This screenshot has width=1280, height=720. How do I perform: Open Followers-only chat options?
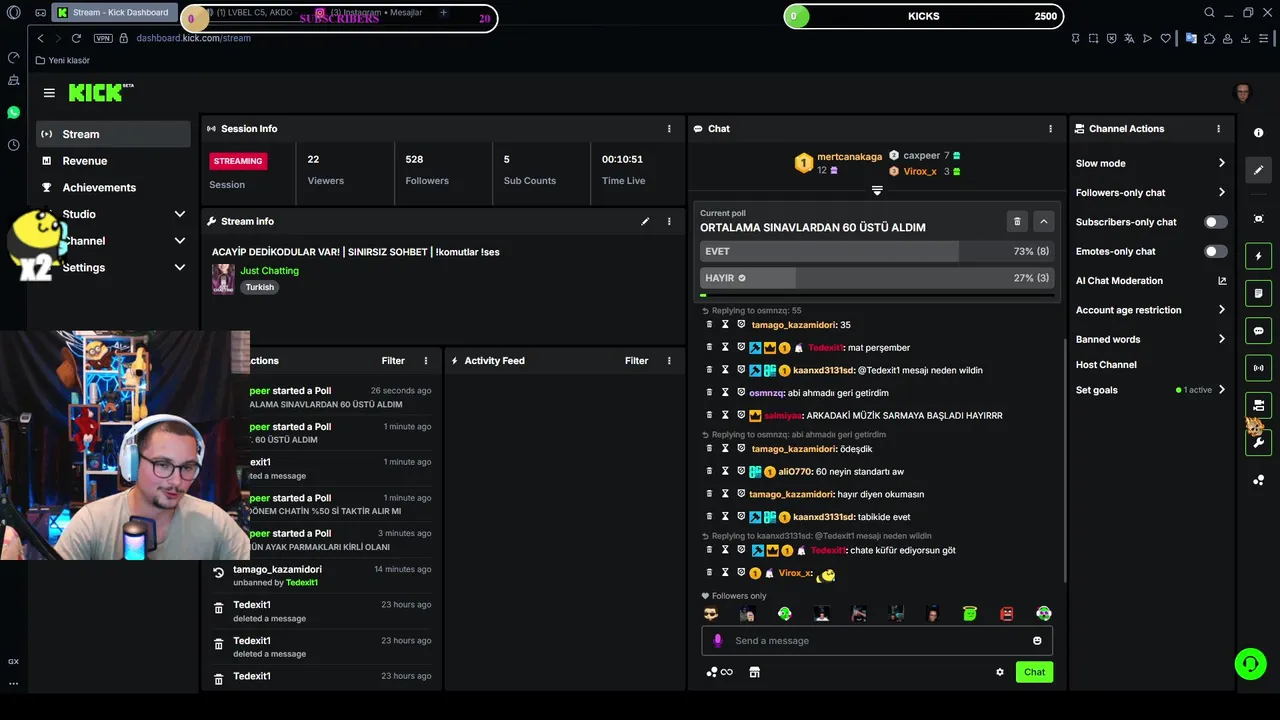tap(1150, 193)
